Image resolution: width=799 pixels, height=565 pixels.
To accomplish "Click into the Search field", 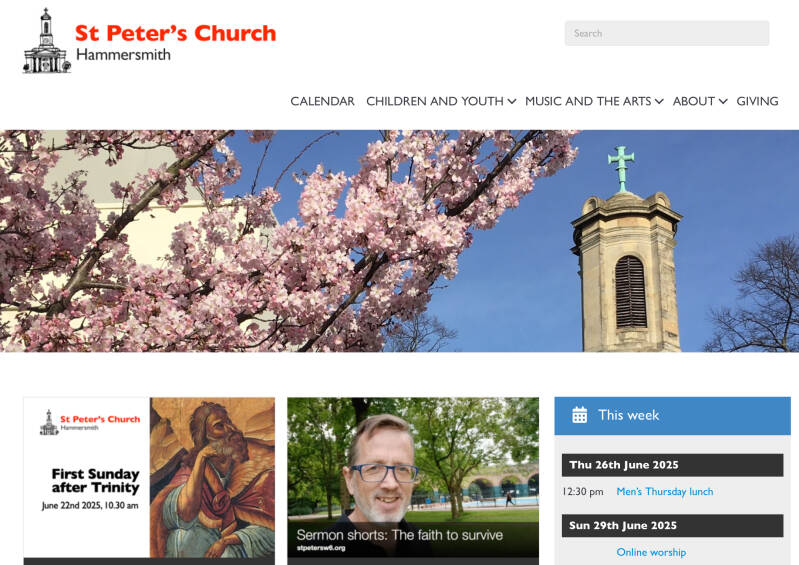I will tap(667, 33).
